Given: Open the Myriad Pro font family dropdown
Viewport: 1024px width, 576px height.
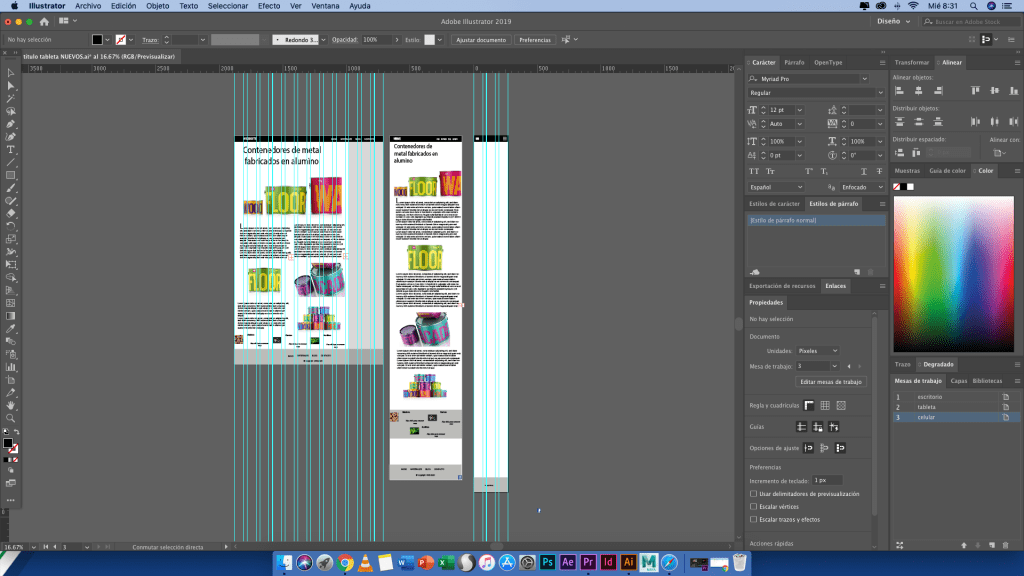Looking at the screenshot, I should point(864,78).
